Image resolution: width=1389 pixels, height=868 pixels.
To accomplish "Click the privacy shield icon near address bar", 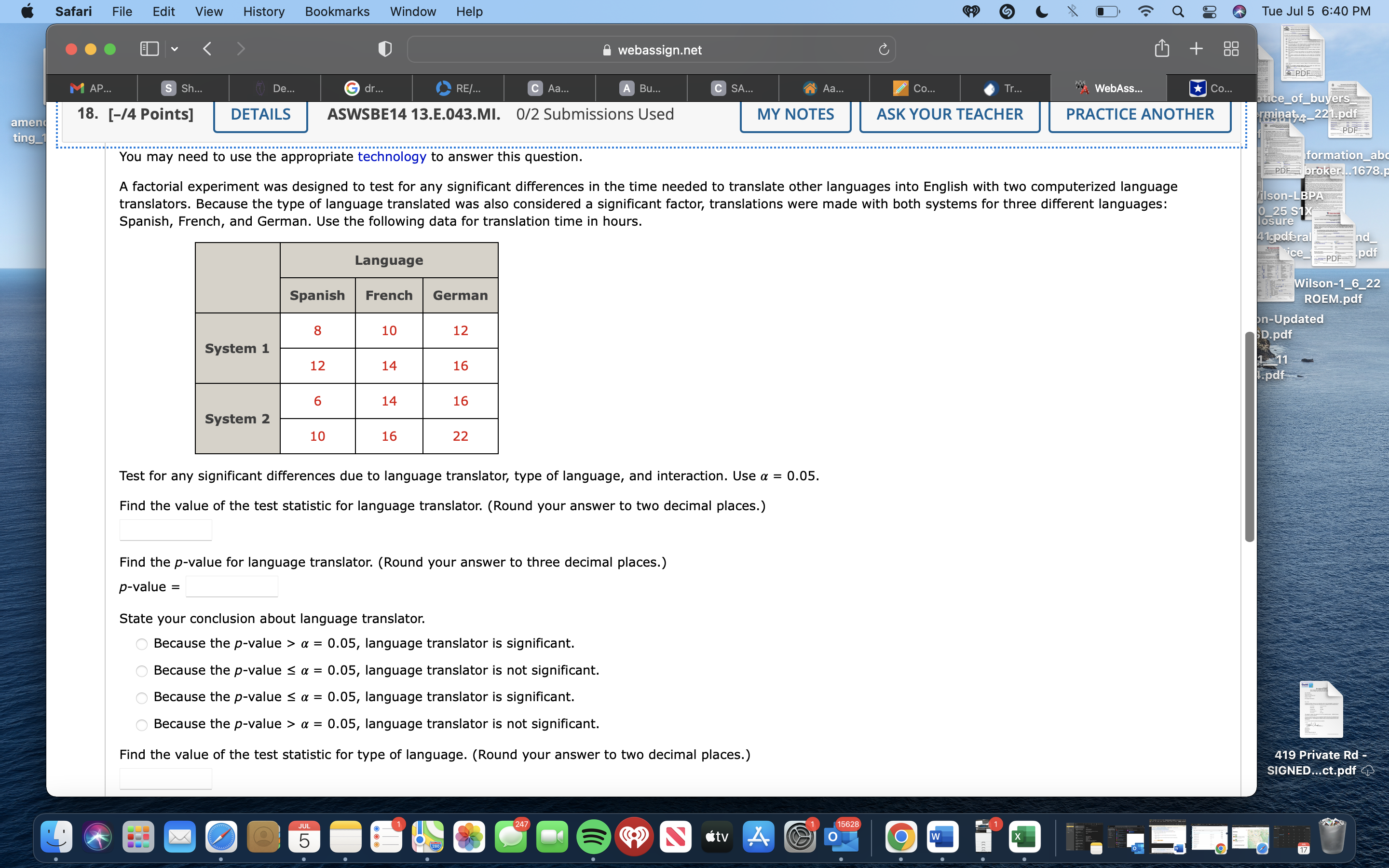I will (x=384, y=49).
